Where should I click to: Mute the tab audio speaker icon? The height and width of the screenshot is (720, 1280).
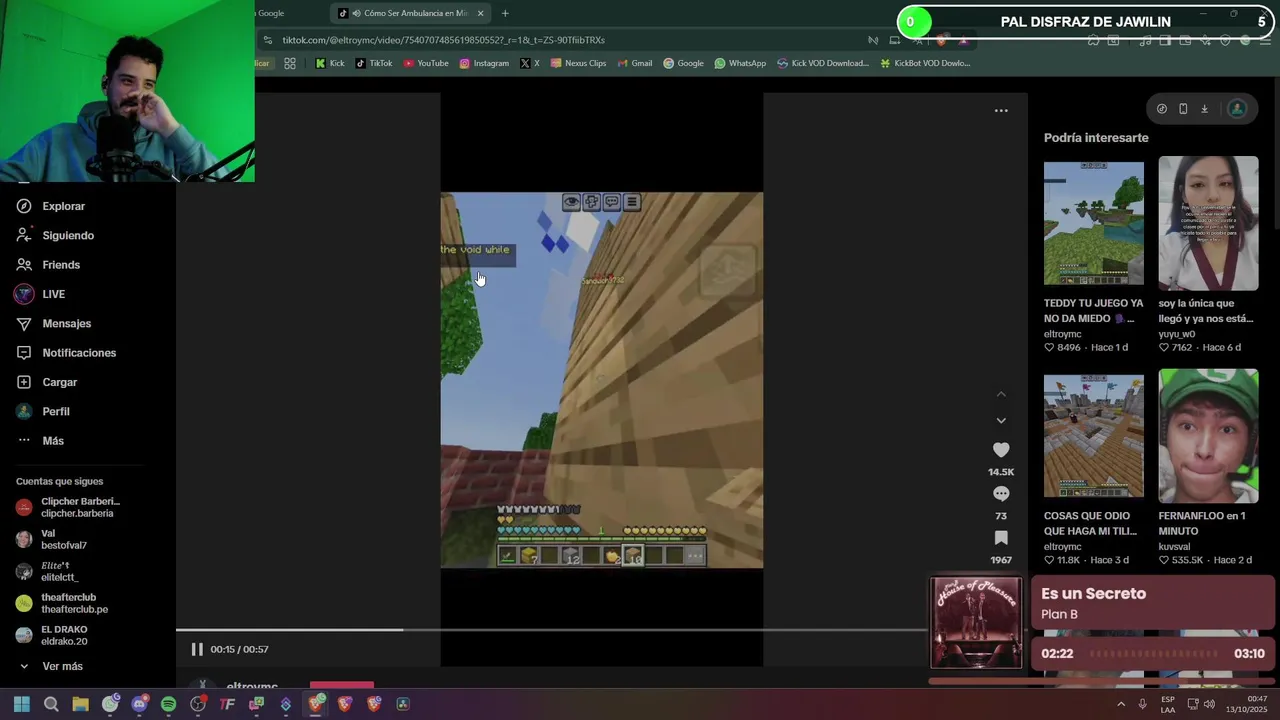coord(356,13)
